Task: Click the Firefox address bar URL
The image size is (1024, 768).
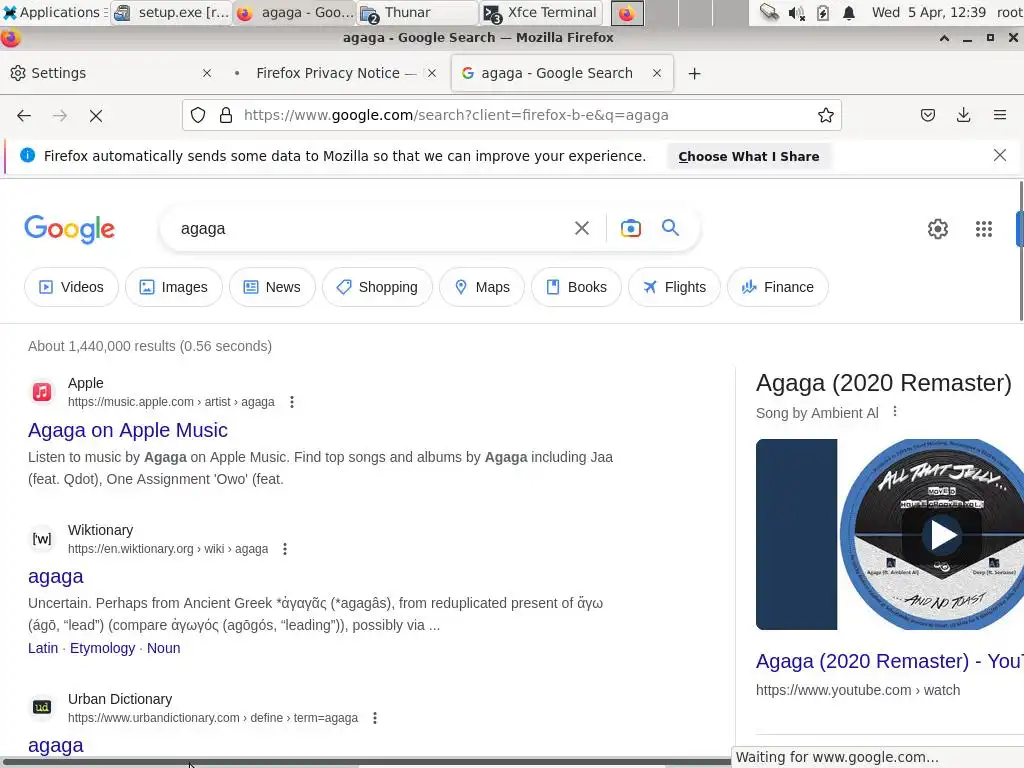Action: click(x=456, y=116)
